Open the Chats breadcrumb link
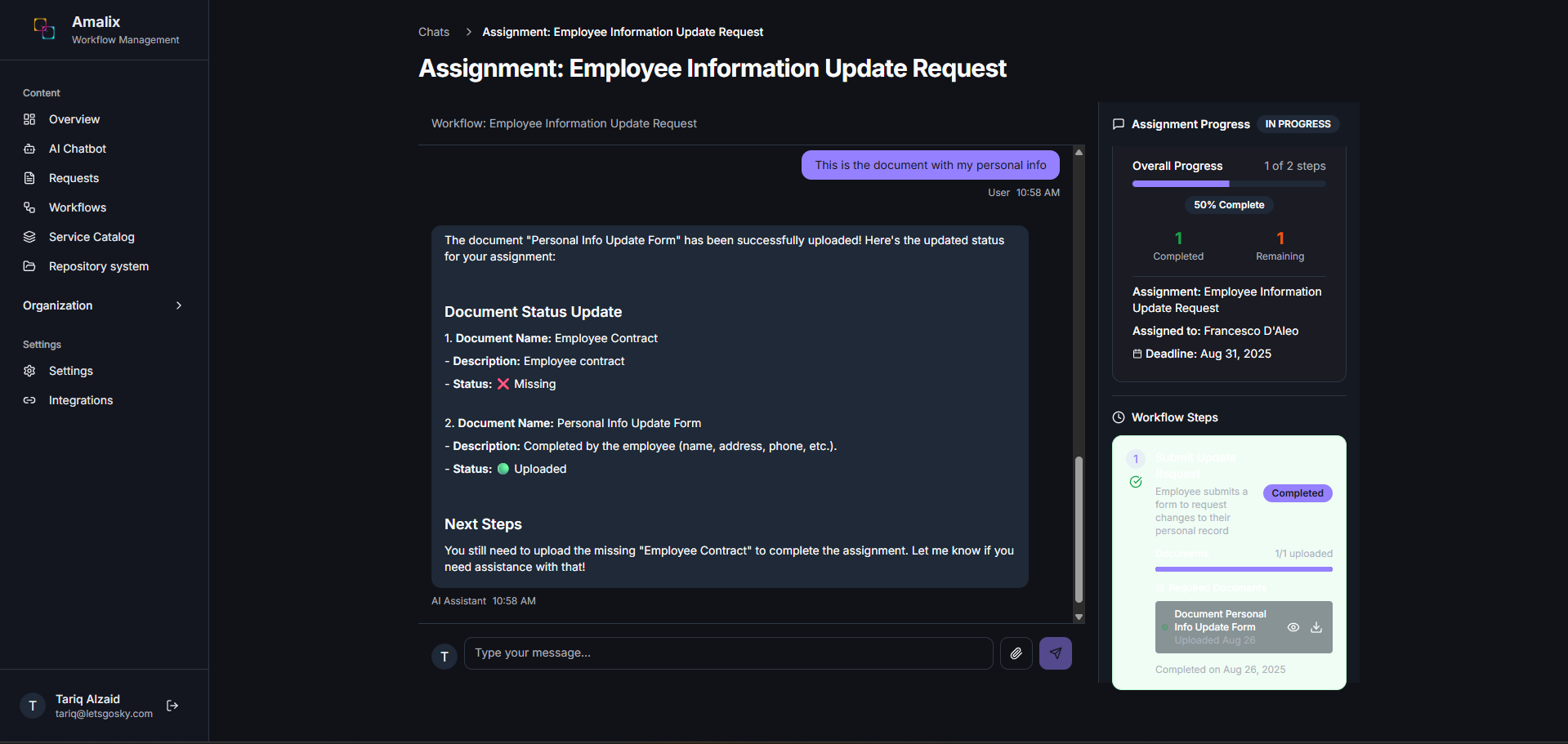The height and width of the screenshot is (744, 1568). click(x=433, y=32)
